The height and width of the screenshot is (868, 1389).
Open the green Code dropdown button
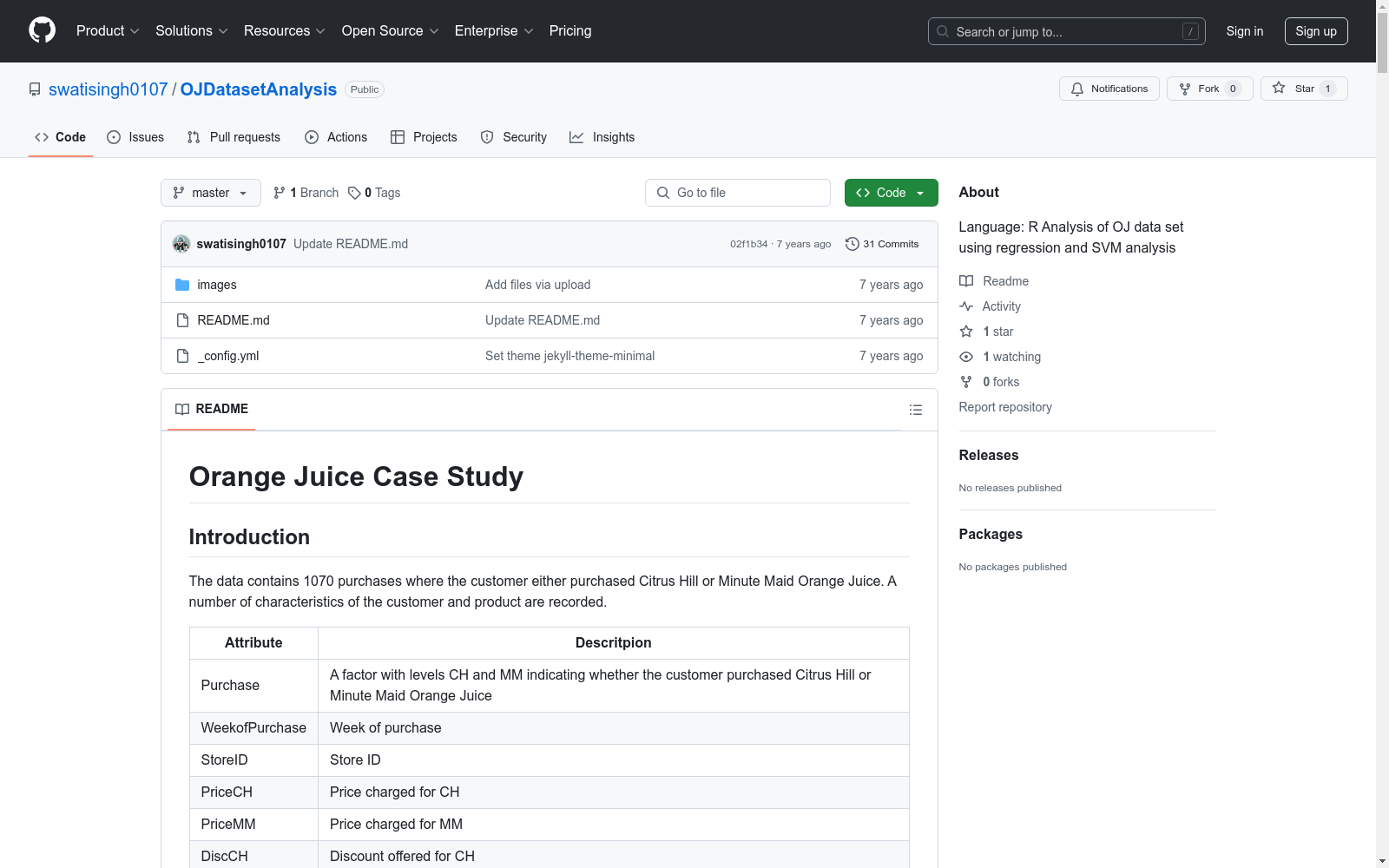point(891,193)
